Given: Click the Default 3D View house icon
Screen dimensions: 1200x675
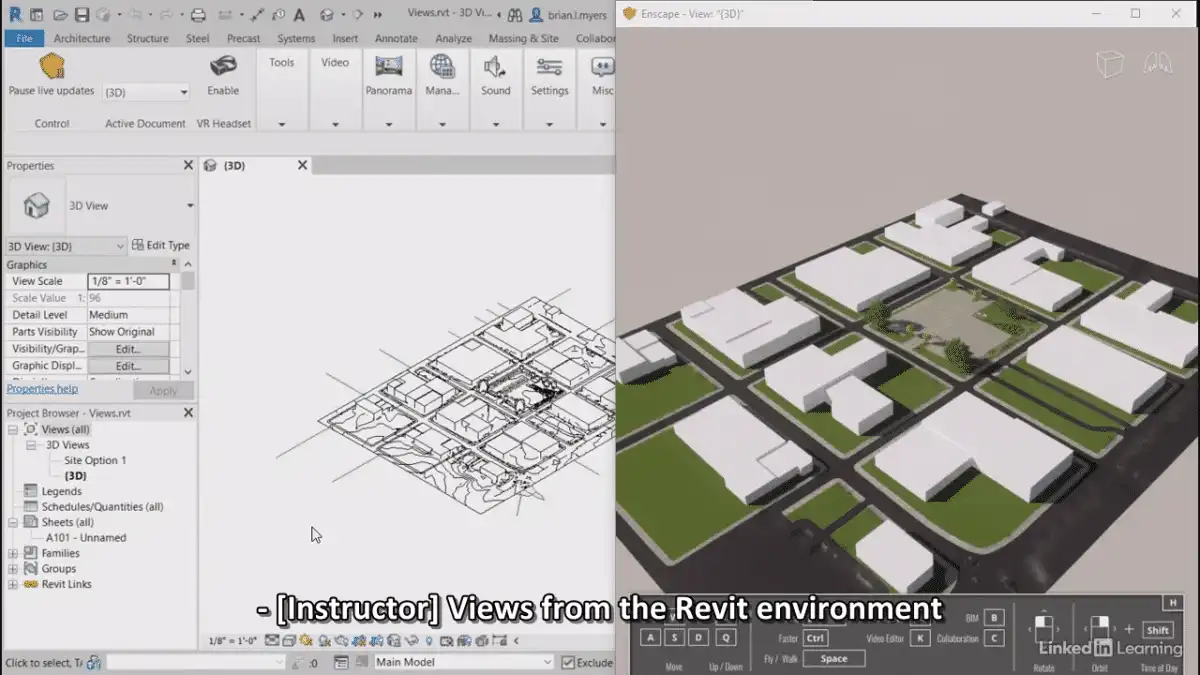Looking at the screenshot, I should pos(328,15).
